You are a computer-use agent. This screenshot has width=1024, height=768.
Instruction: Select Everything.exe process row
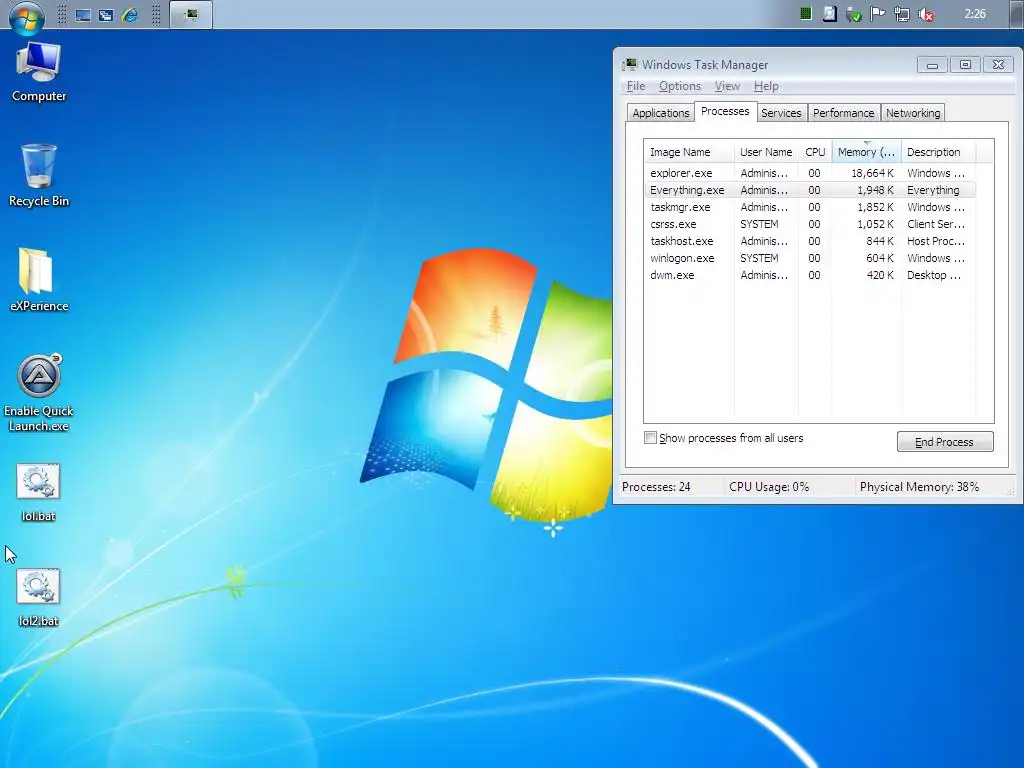(x=810, y=190)
